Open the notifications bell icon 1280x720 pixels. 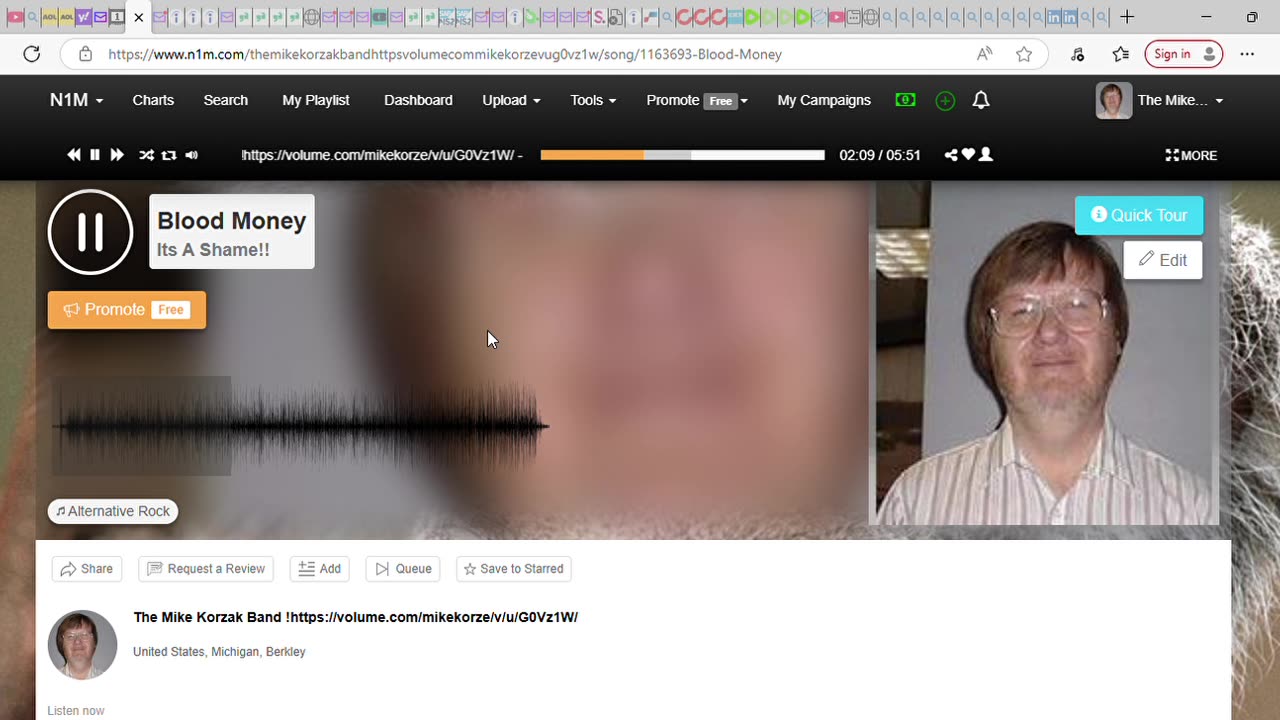pyautogui.click(x=981, y=100)
